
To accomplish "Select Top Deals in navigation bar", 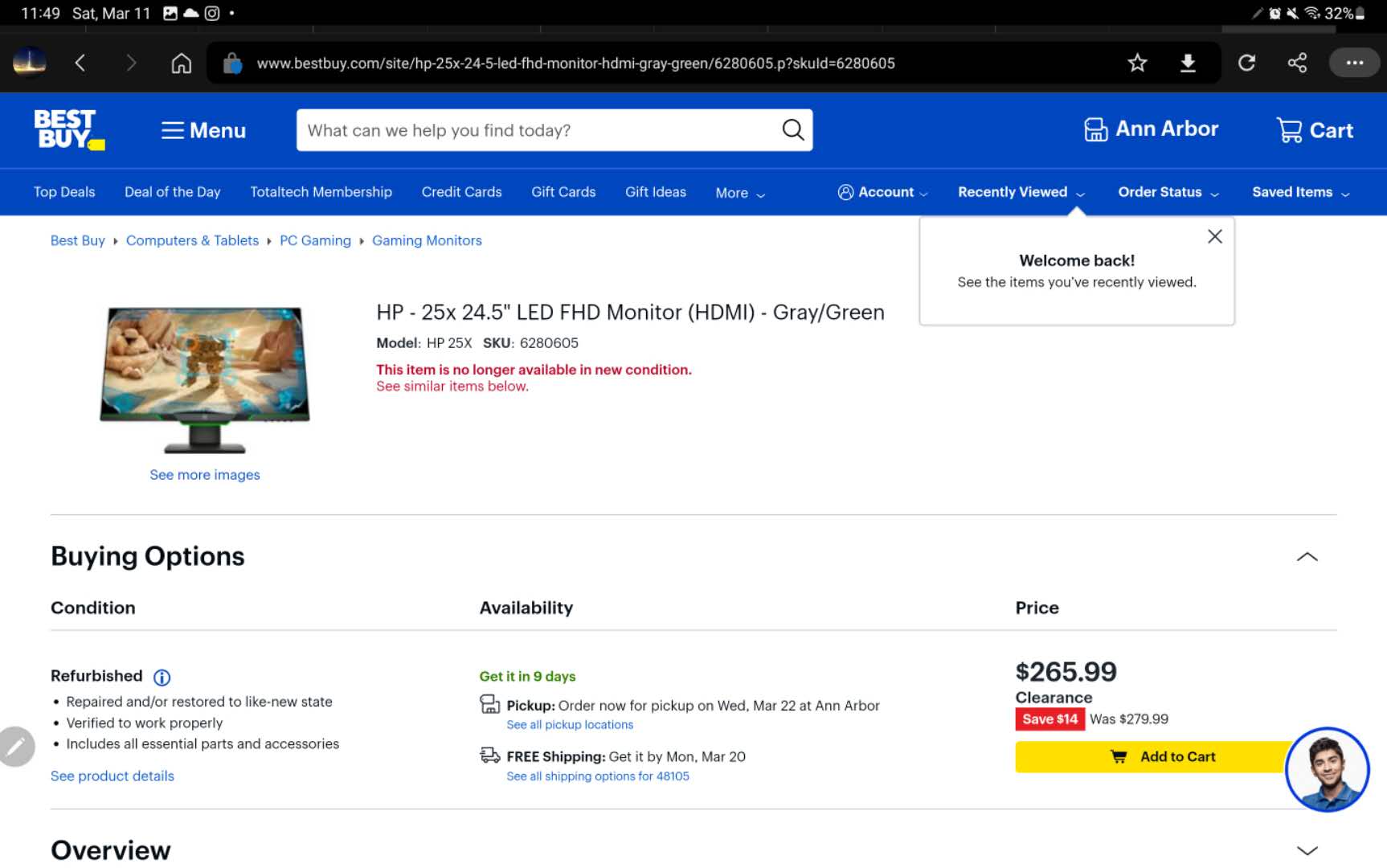I will [x=64, y=192].
